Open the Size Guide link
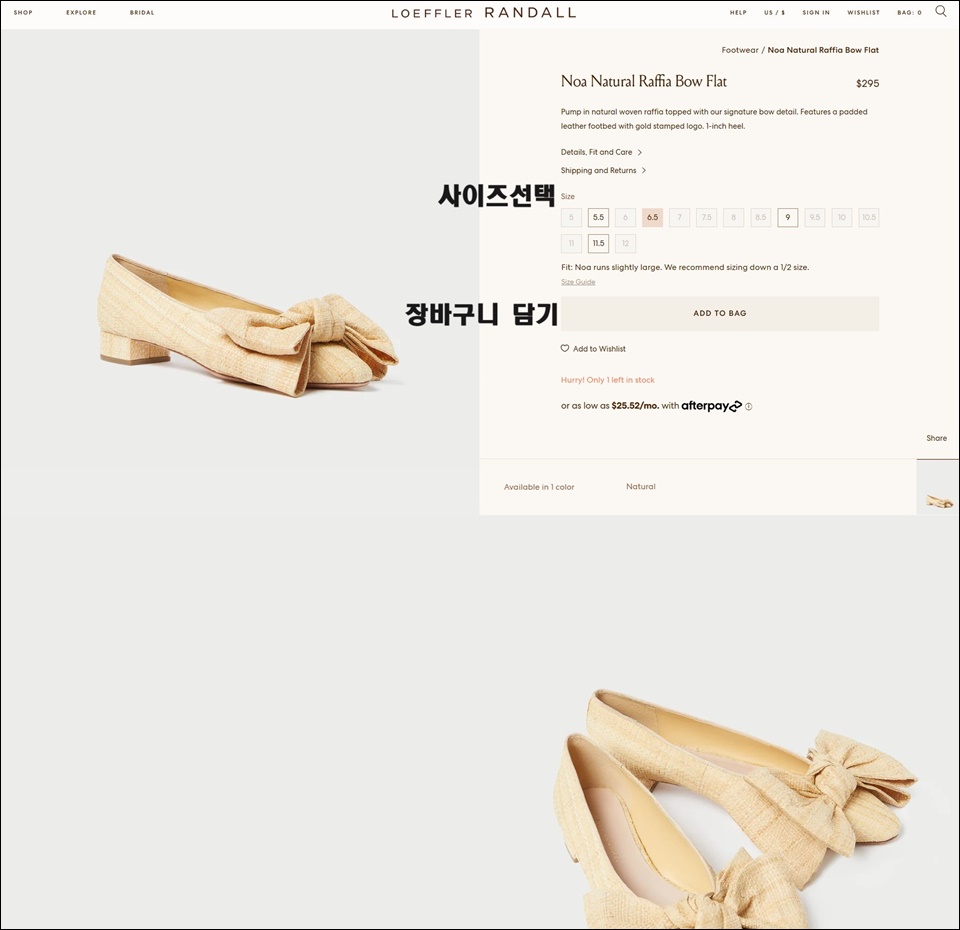This screenshot has width=960, height=930. point(578,282)
